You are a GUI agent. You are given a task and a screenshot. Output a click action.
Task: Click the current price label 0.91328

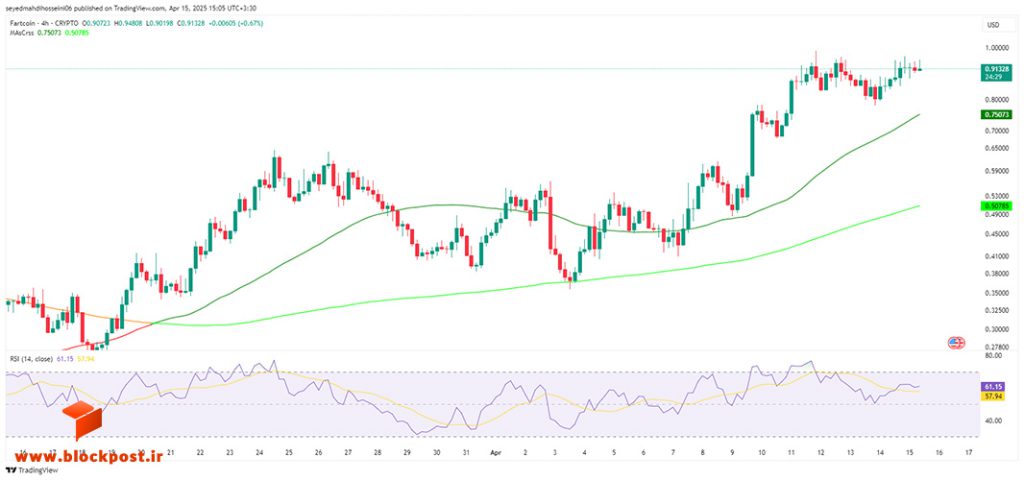coord(997,69)
